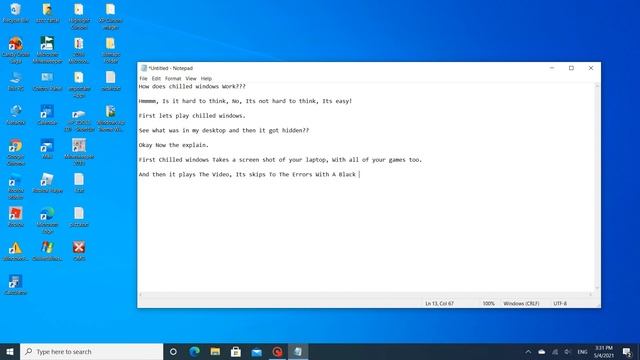Select the Microsoft Edge desktop shortcut
Screen dimensions: 640x360
point(47,220)
